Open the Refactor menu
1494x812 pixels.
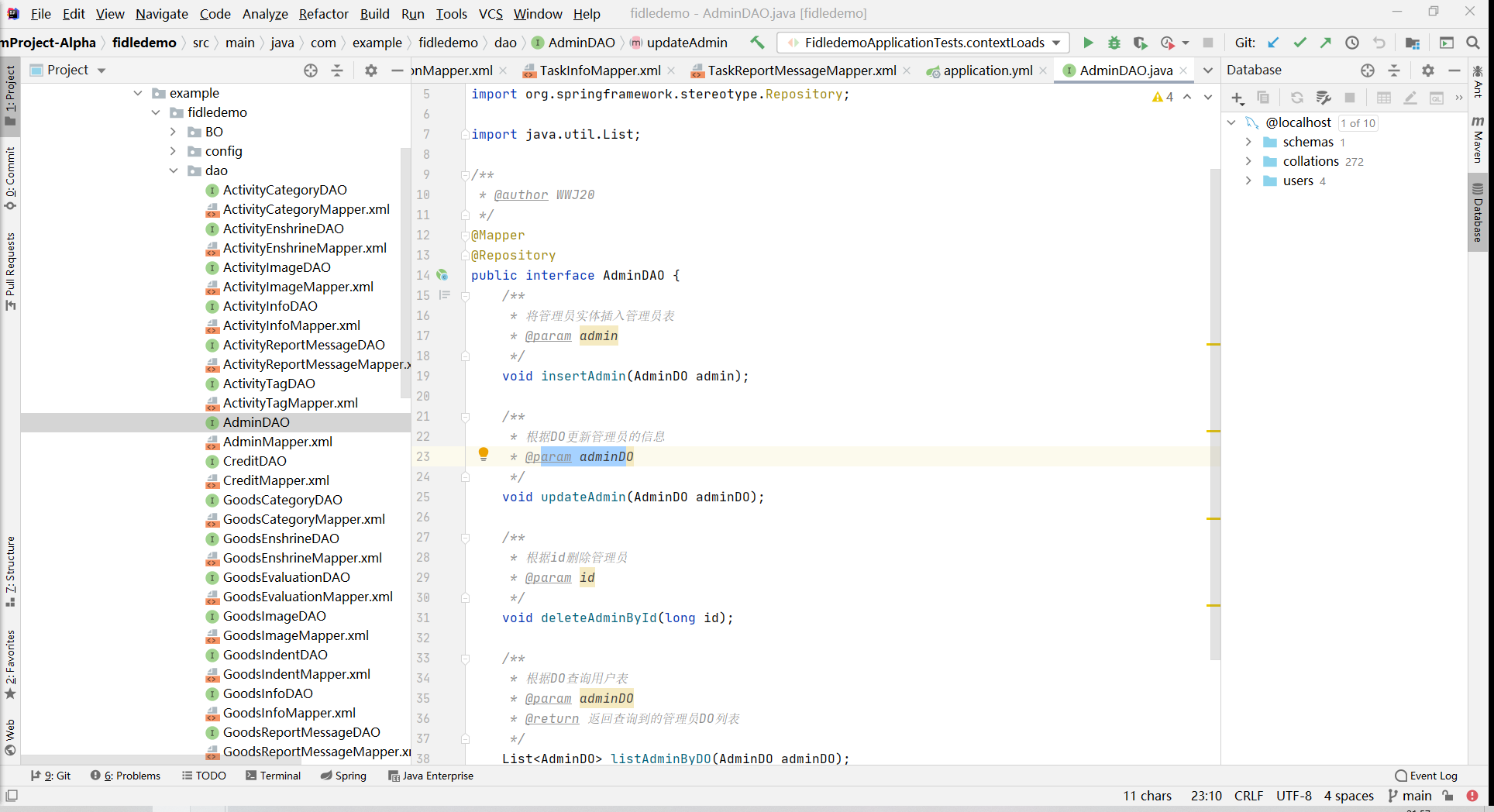[x=324, y=14]
